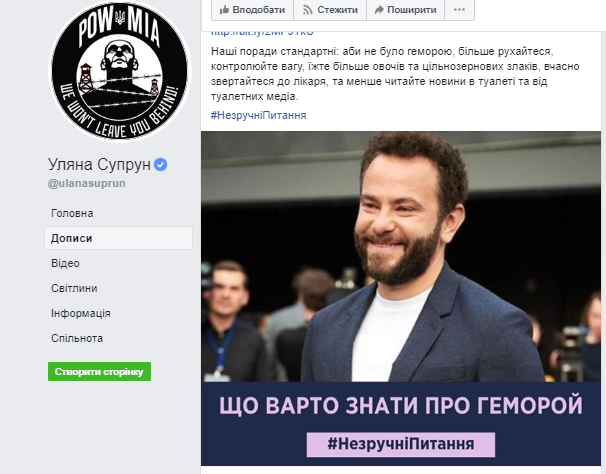
Task: Click the Уляна Супрун page name
Action: (99, 165)
